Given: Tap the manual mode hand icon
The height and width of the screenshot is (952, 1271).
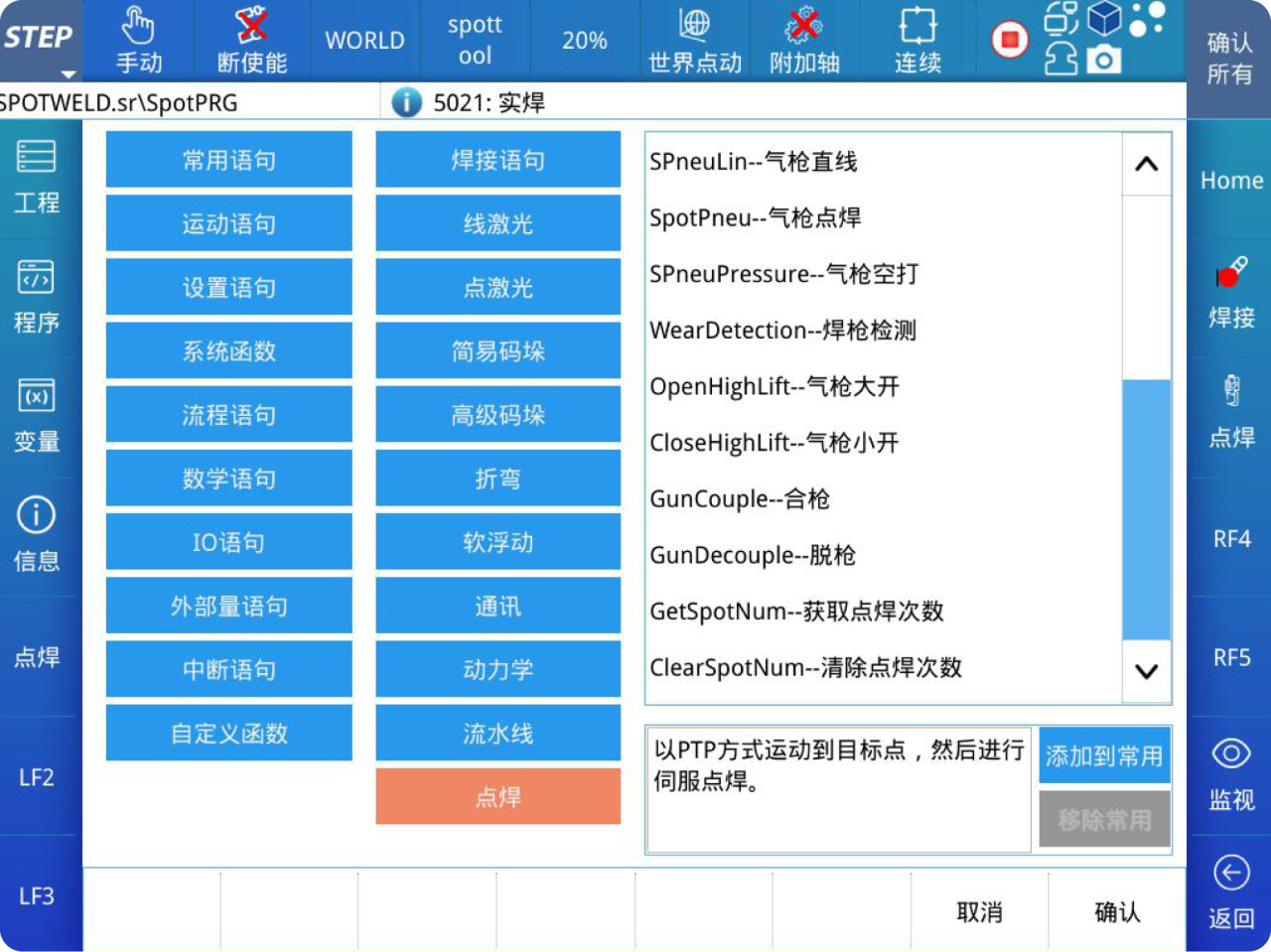Looking at the screenshot, I should [x=138, y=27].
